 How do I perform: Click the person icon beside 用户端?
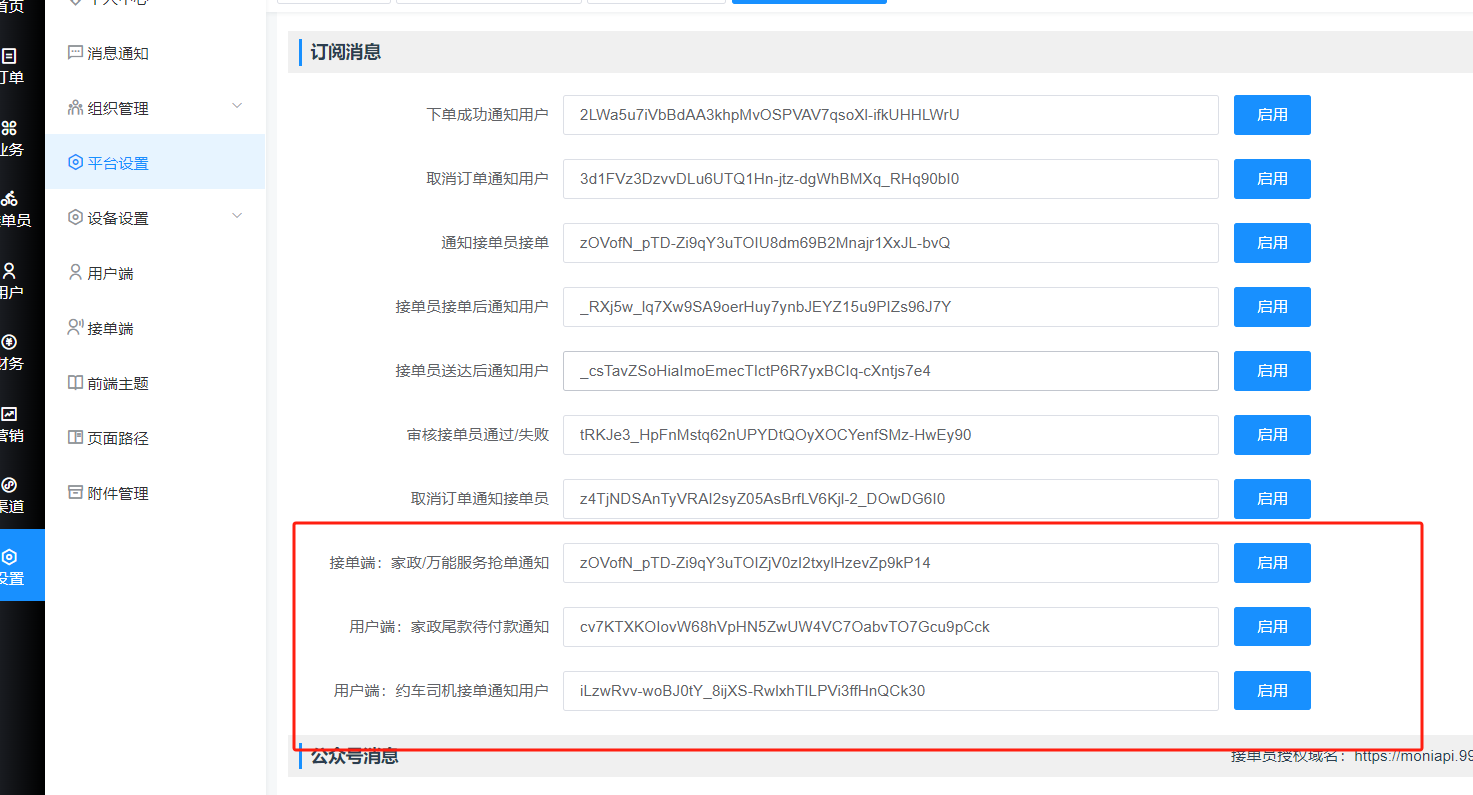[75, 272]
